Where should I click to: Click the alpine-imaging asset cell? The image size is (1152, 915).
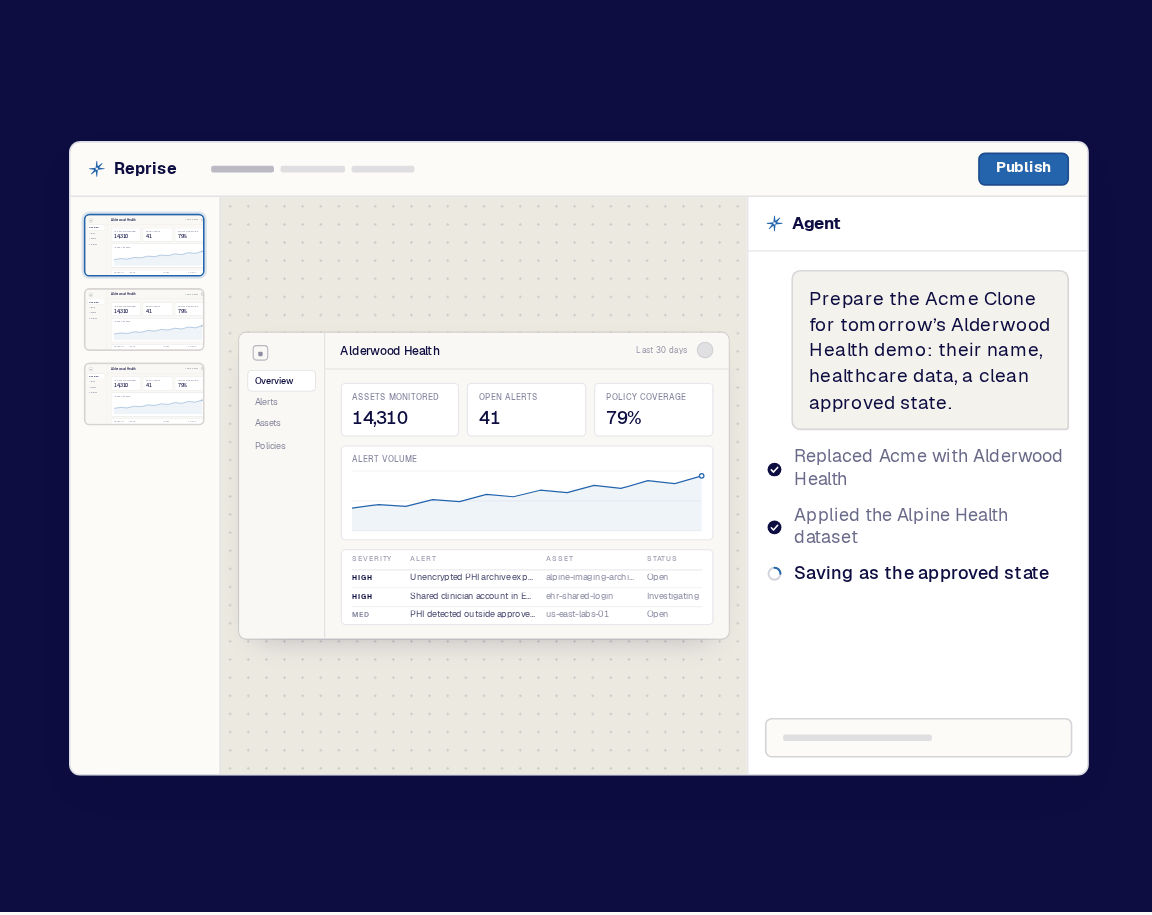(590, 578)
